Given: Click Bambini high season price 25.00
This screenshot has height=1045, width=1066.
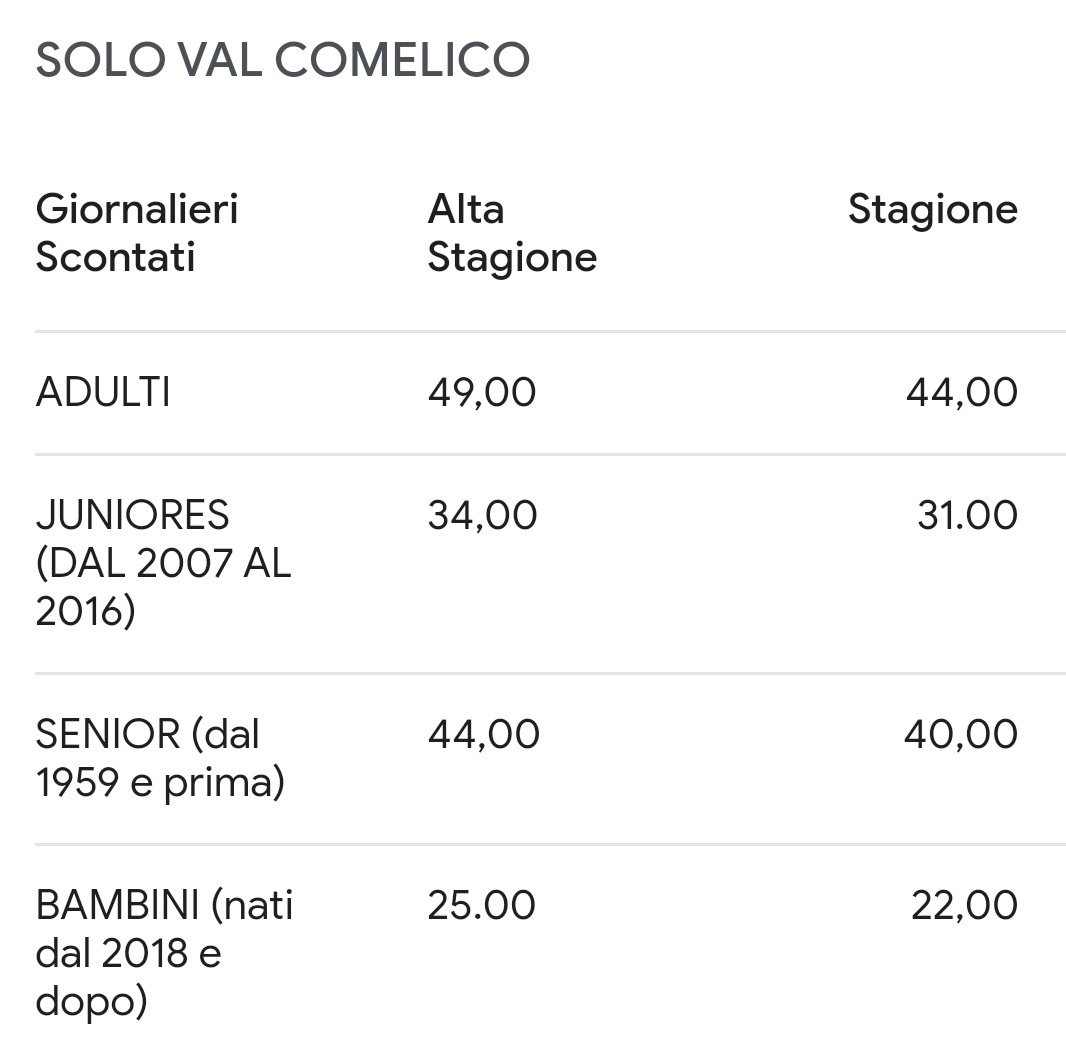Looking at the screenshot, I should 481,906.
